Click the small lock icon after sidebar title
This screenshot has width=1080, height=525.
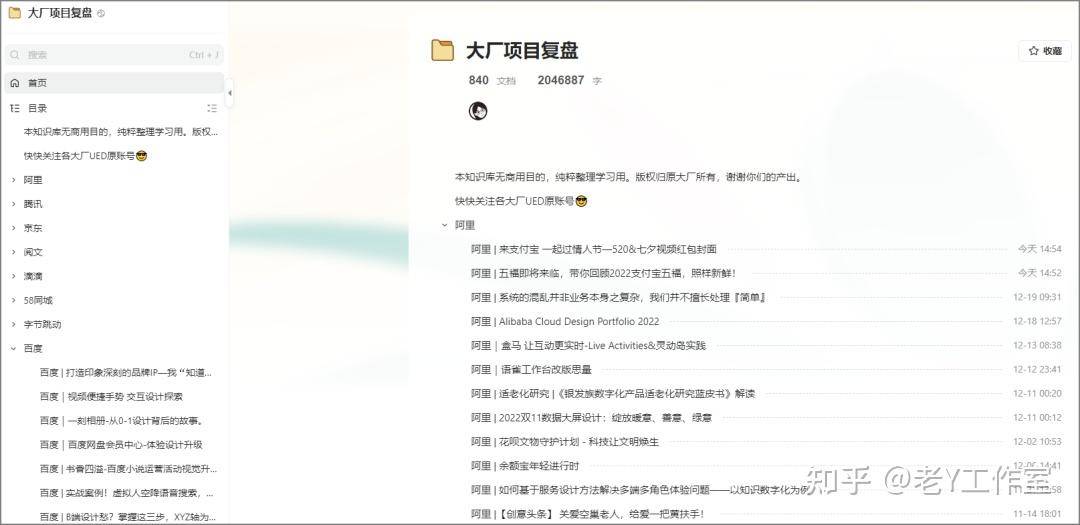[101, 13]
